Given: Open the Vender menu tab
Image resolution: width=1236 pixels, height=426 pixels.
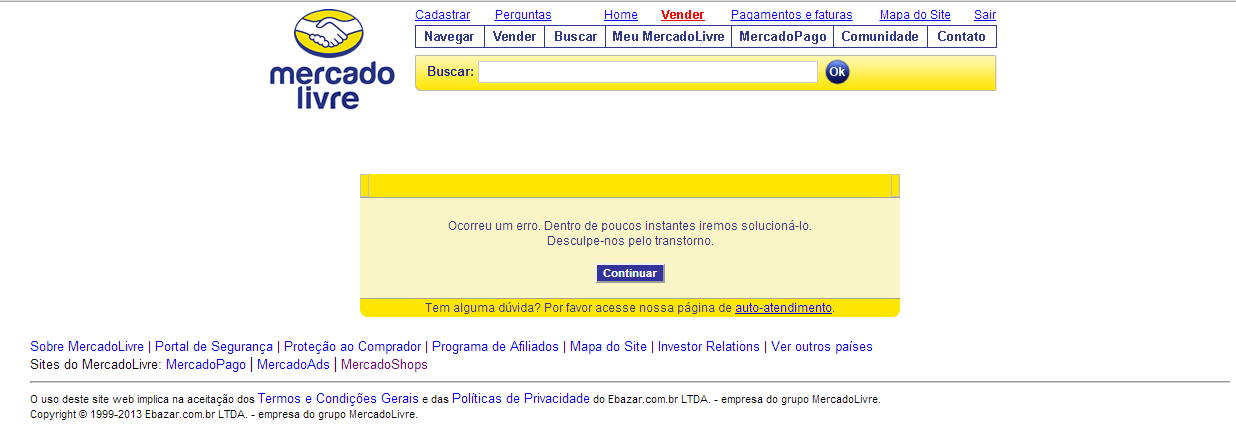Looking at the screenshot, I should click(515, 37).
